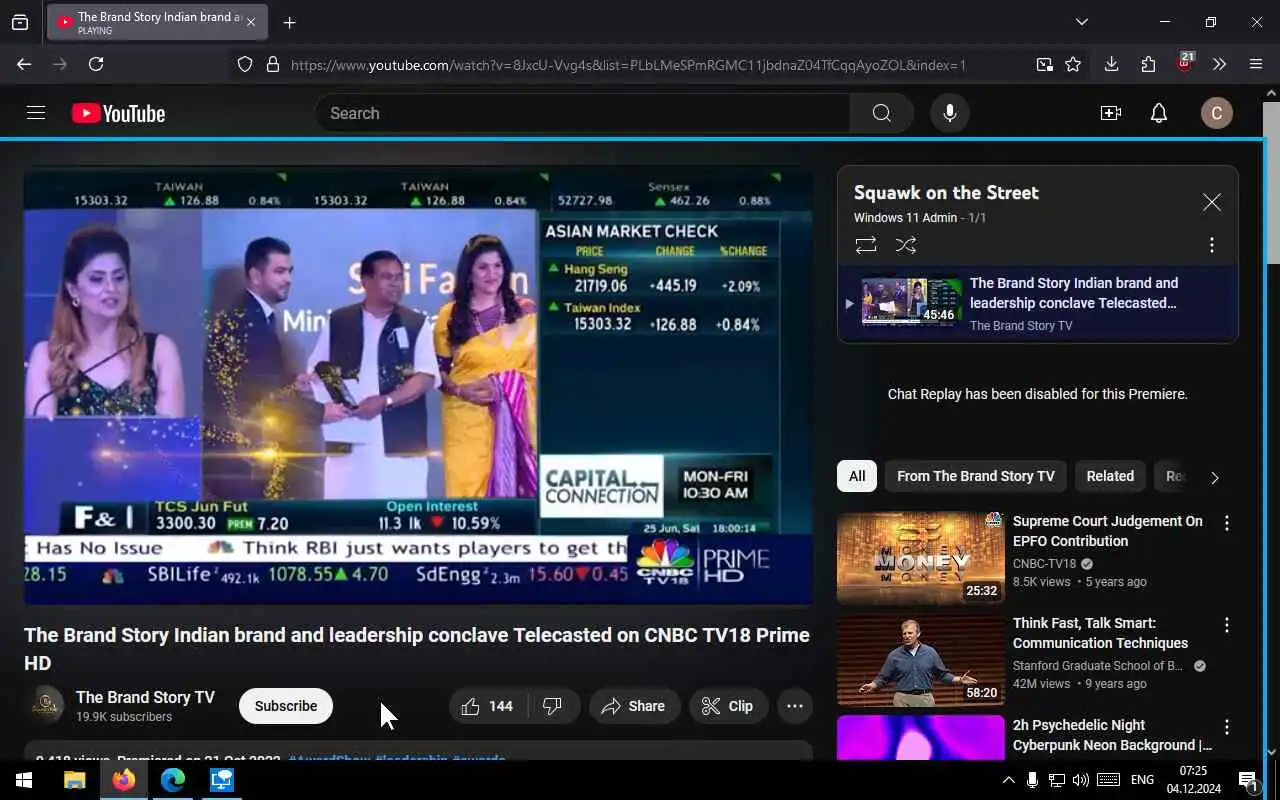Open the browser application menu
Viewport: 1280px width, 800px height.
(x=1256, y=64)
